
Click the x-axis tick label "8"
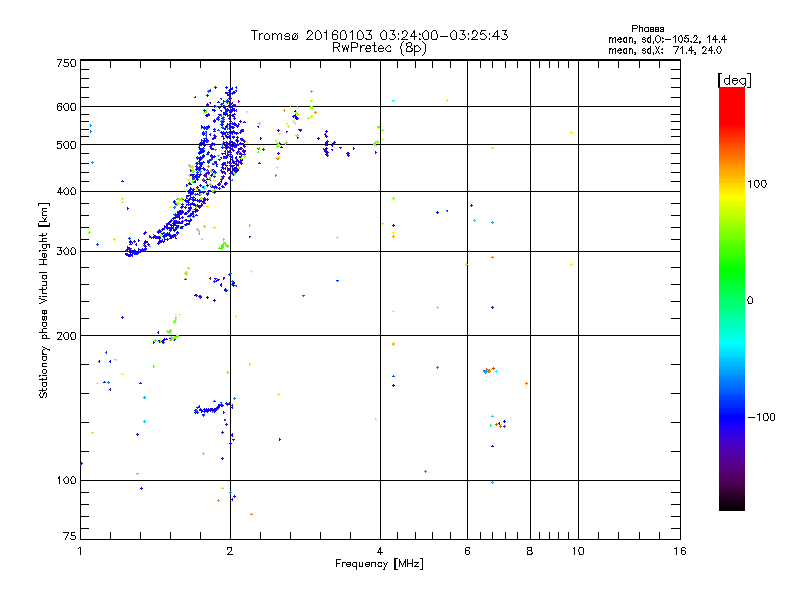[530, 551]
